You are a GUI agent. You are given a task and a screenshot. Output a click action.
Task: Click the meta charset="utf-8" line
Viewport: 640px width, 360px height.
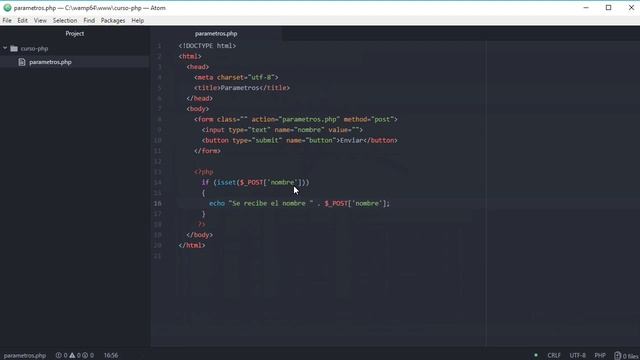click(x=236, y=77)
